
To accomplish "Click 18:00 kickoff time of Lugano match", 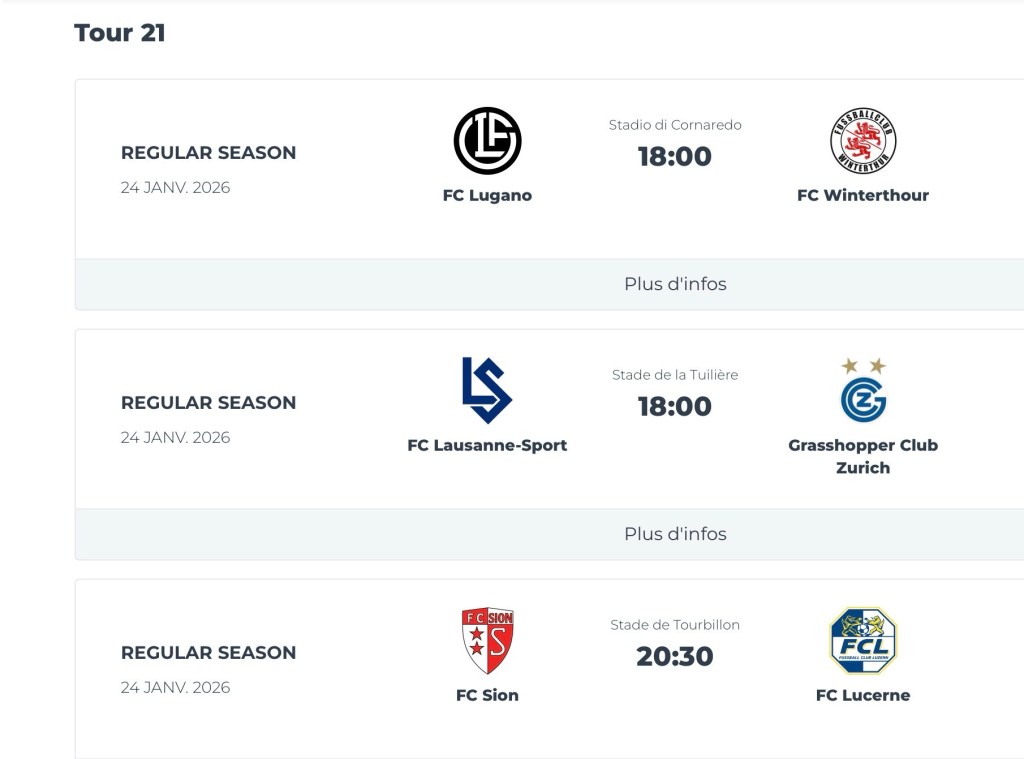I will (675, 157).
